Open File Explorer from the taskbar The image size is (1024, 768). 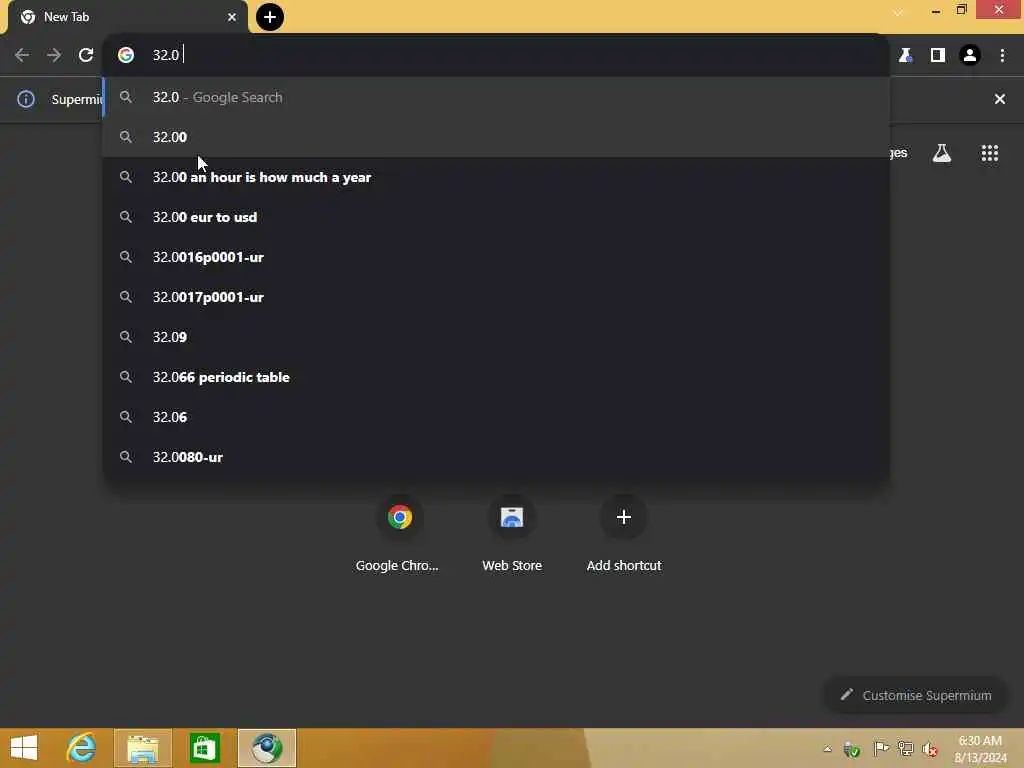pos(143,748)
